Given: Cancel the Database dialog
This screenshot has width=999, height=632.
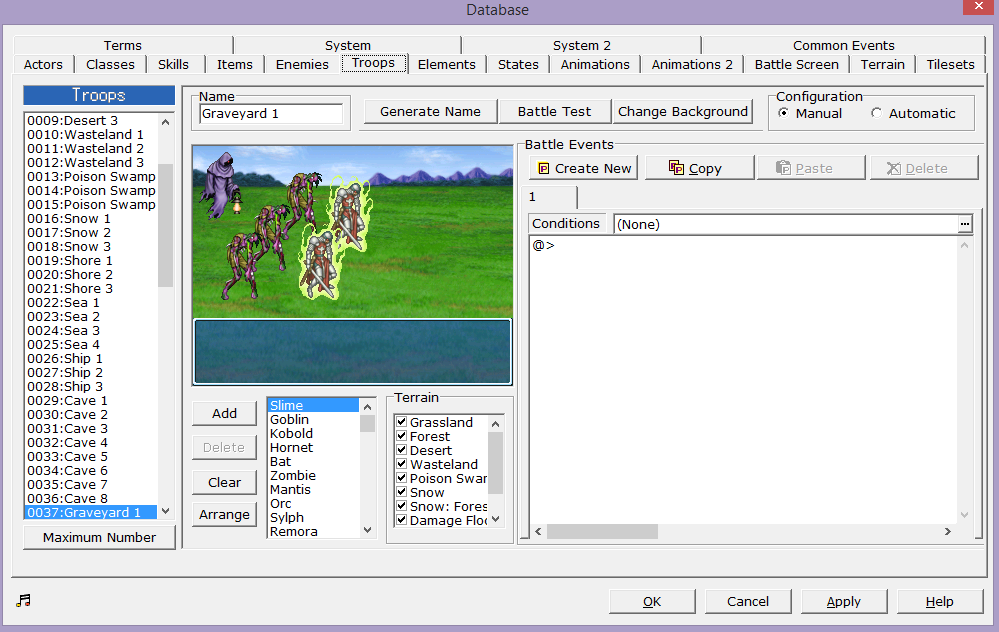Looking at the screenshot, I should [x=748, y=601].
